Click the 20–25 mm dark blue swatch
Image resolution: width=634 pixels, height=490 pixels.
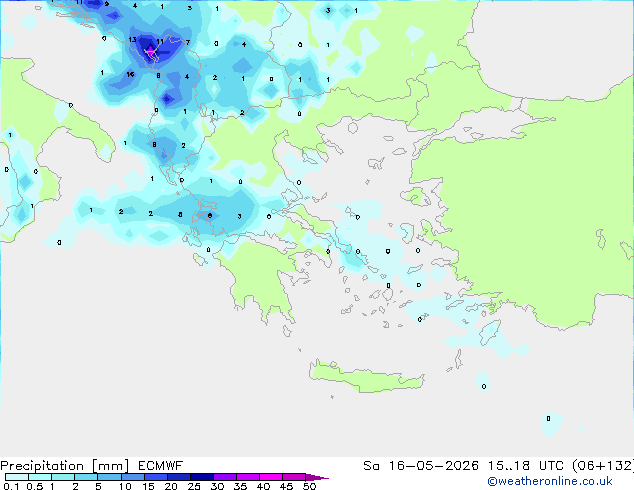[179, 477]
